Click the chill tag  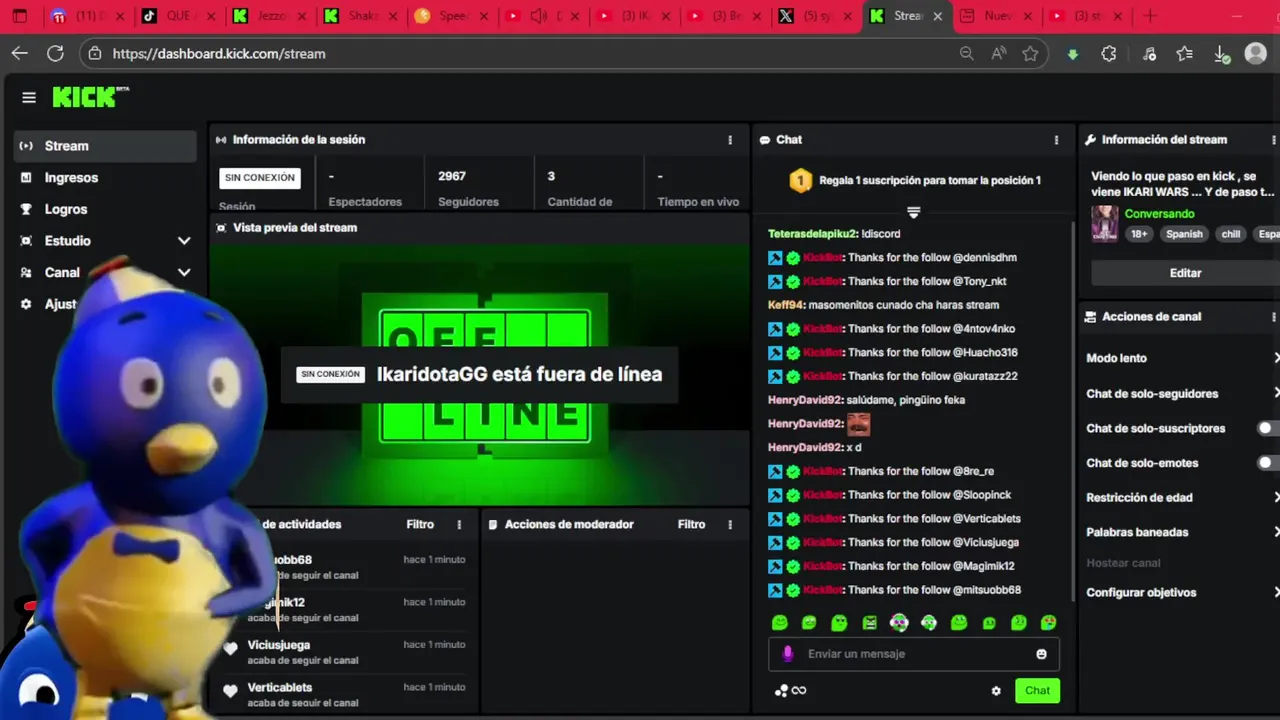click(1231, 234)
